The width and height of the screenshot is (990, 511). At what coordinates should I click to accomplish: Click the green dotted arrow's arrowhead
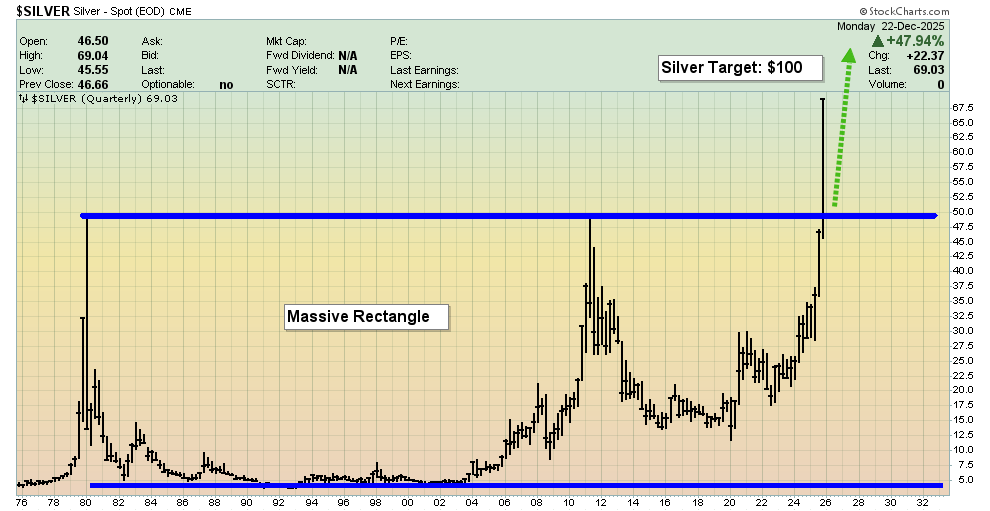tap(849, 56)
